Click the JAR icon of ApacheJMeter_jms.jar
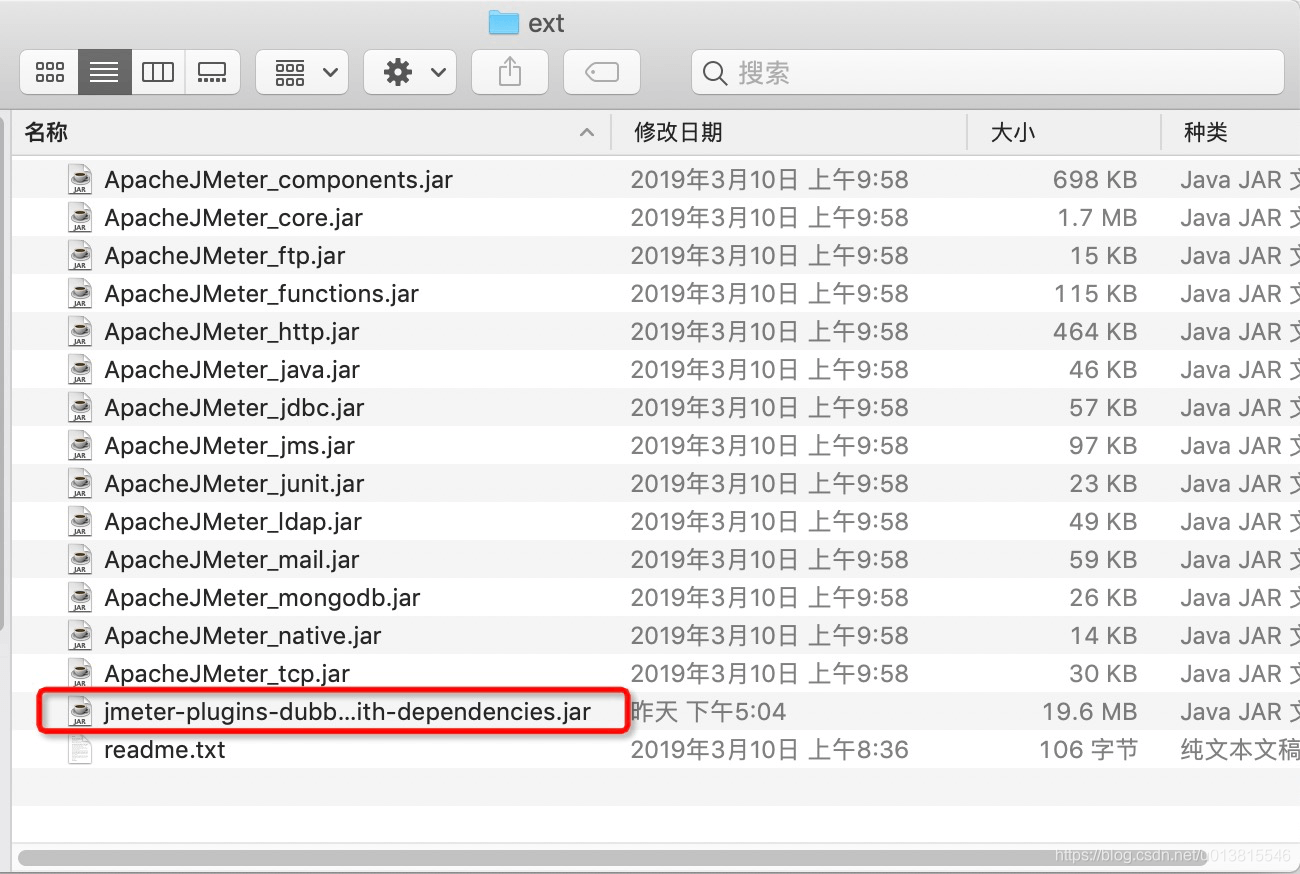This screenshot has width=1300, height=874. click(x=80, y=446)
